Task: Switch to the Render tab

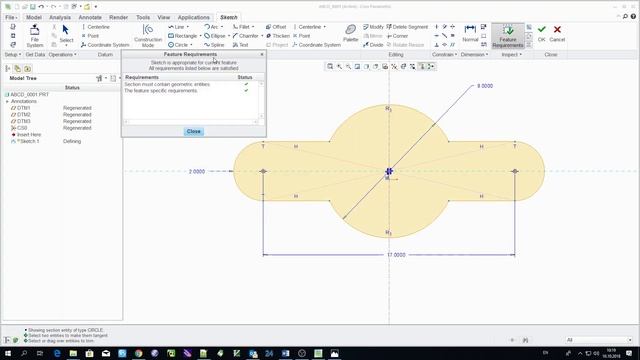Action: [x=119, y=18]
